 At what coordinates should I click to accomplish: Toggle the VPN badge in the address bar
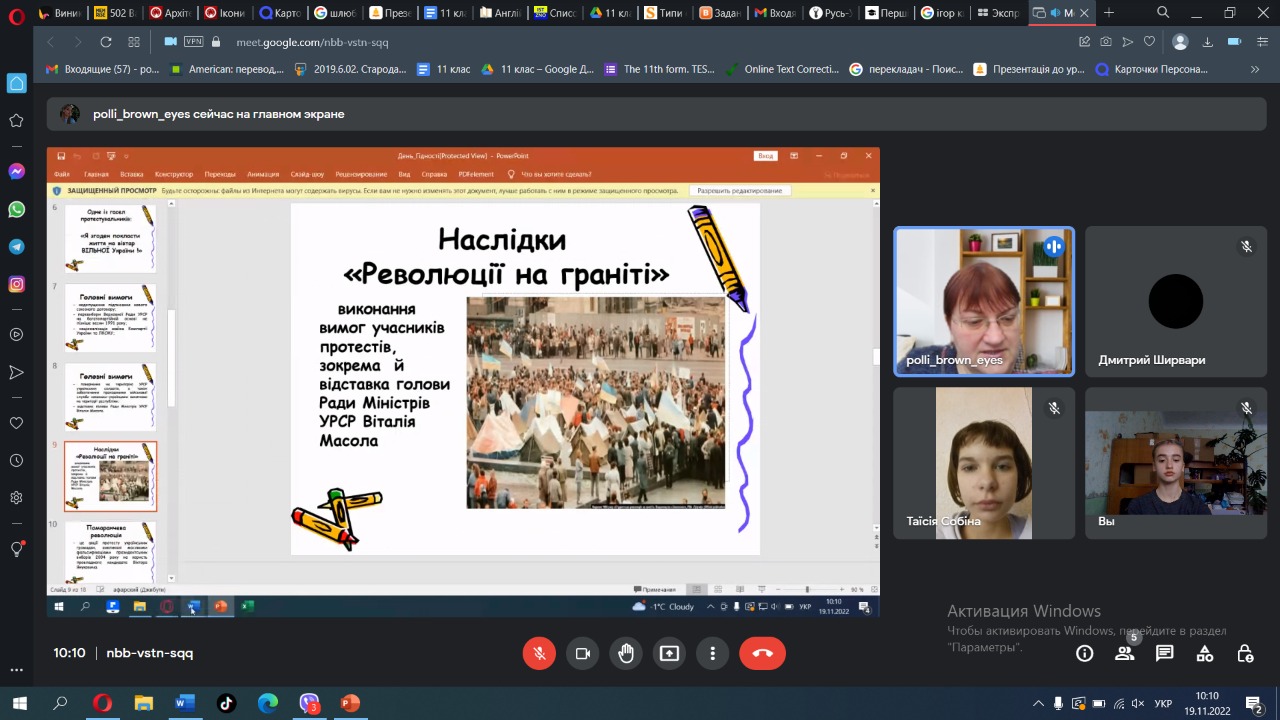pyautogui.click(x=193, y=42)
